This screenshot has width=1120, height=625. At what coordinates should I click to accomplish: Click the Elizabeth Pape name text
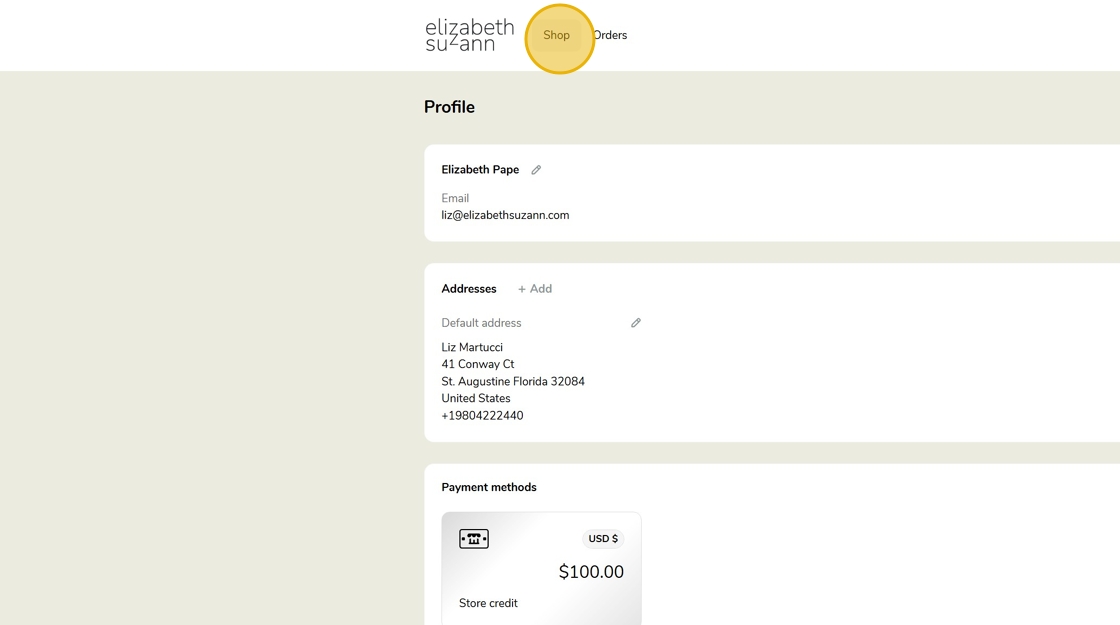click(480, 170)
